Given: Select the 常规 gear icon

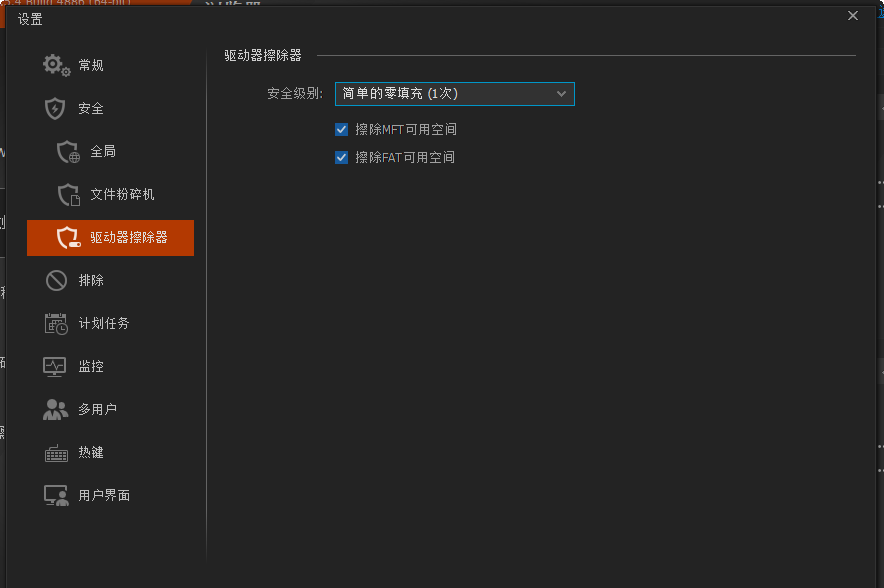Looking at the screenshot, I should point(56,64).
